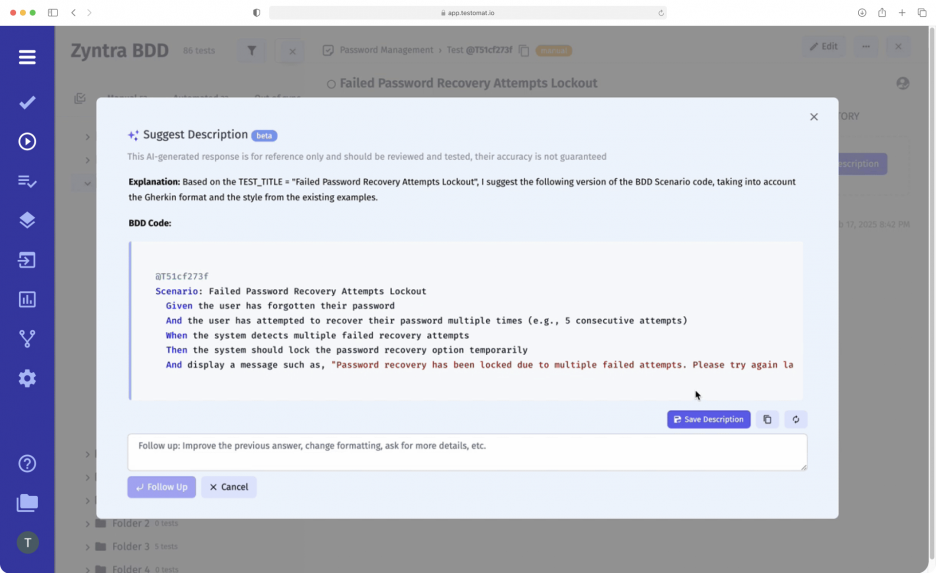
Task: Click the Follow Up button
Action: 161,487
